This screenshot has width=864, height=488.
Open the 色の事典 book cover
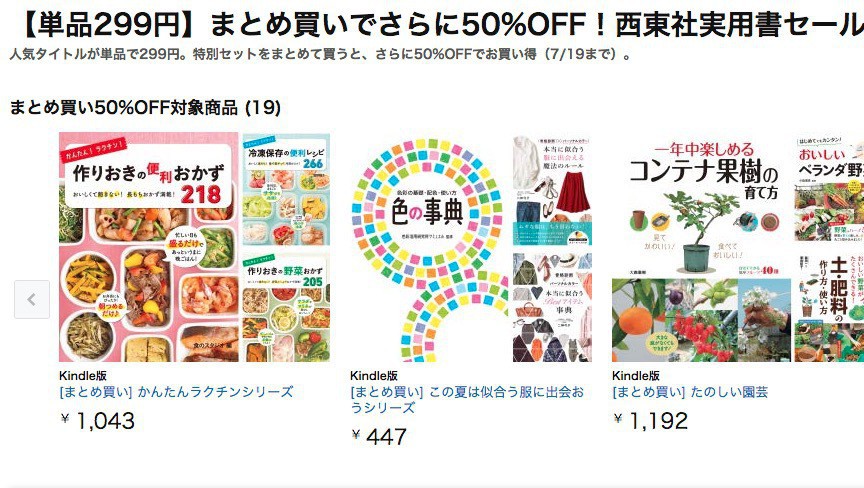pyautogui.click(x=426, y=247)
